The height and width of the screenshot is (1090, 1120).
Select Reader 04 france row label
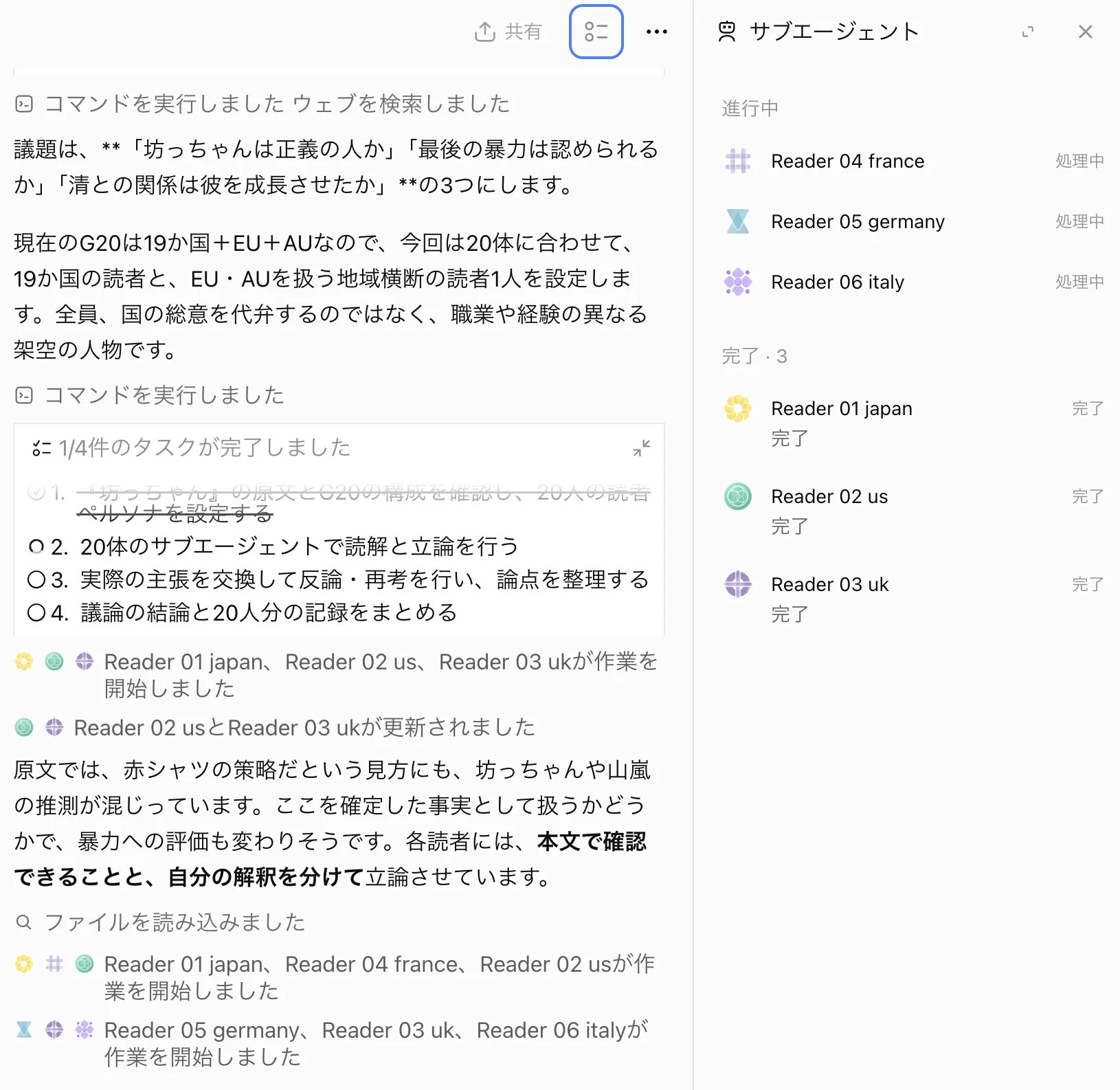848,161
